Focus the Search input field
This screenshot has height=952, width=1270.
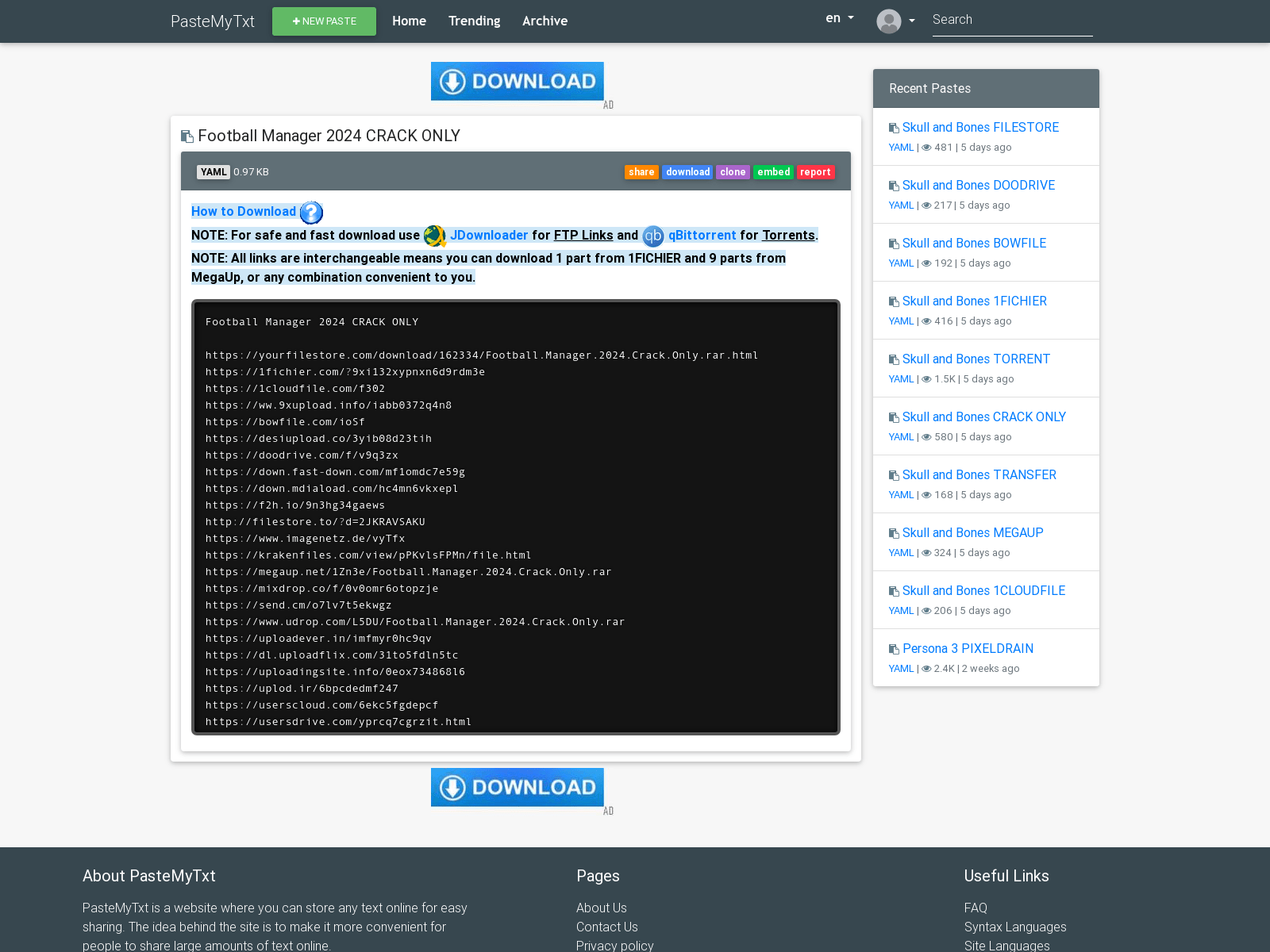pos(1012,20)
